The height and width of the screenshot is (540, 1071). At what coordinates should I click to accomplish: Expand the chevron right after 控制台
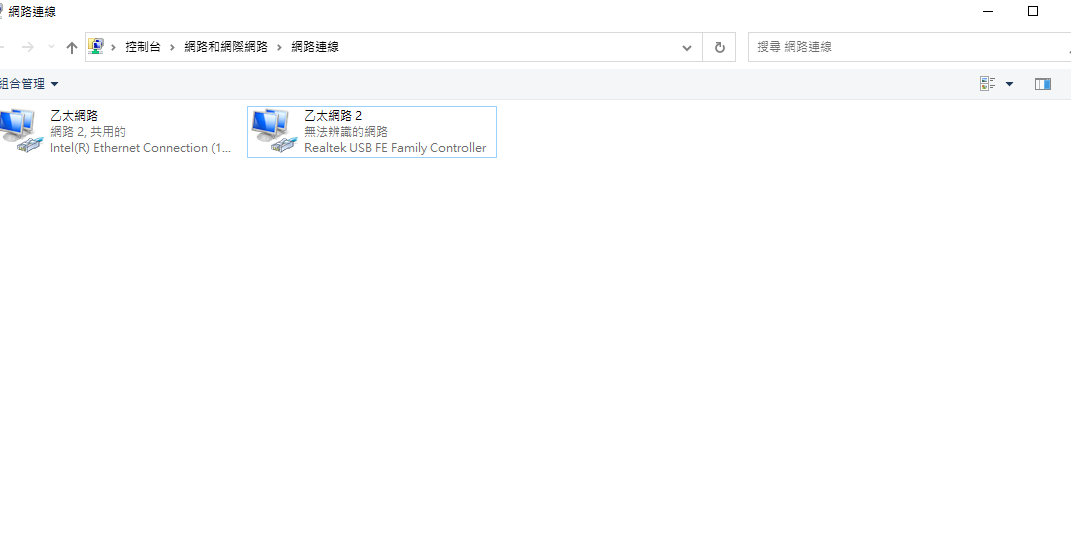tap(172, 47)
